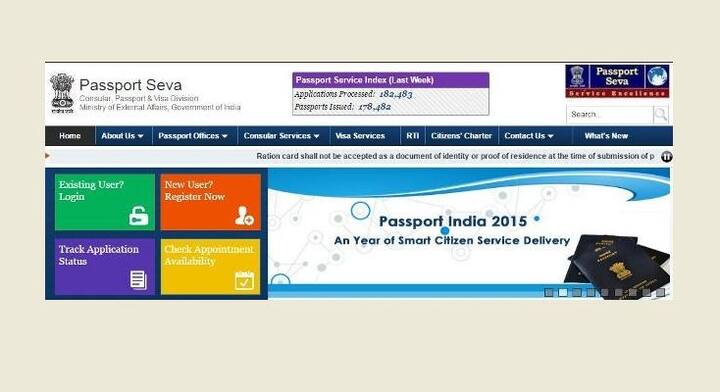Click the Passport Seva Service Excellence badge
720x392 pixels.
617,81
